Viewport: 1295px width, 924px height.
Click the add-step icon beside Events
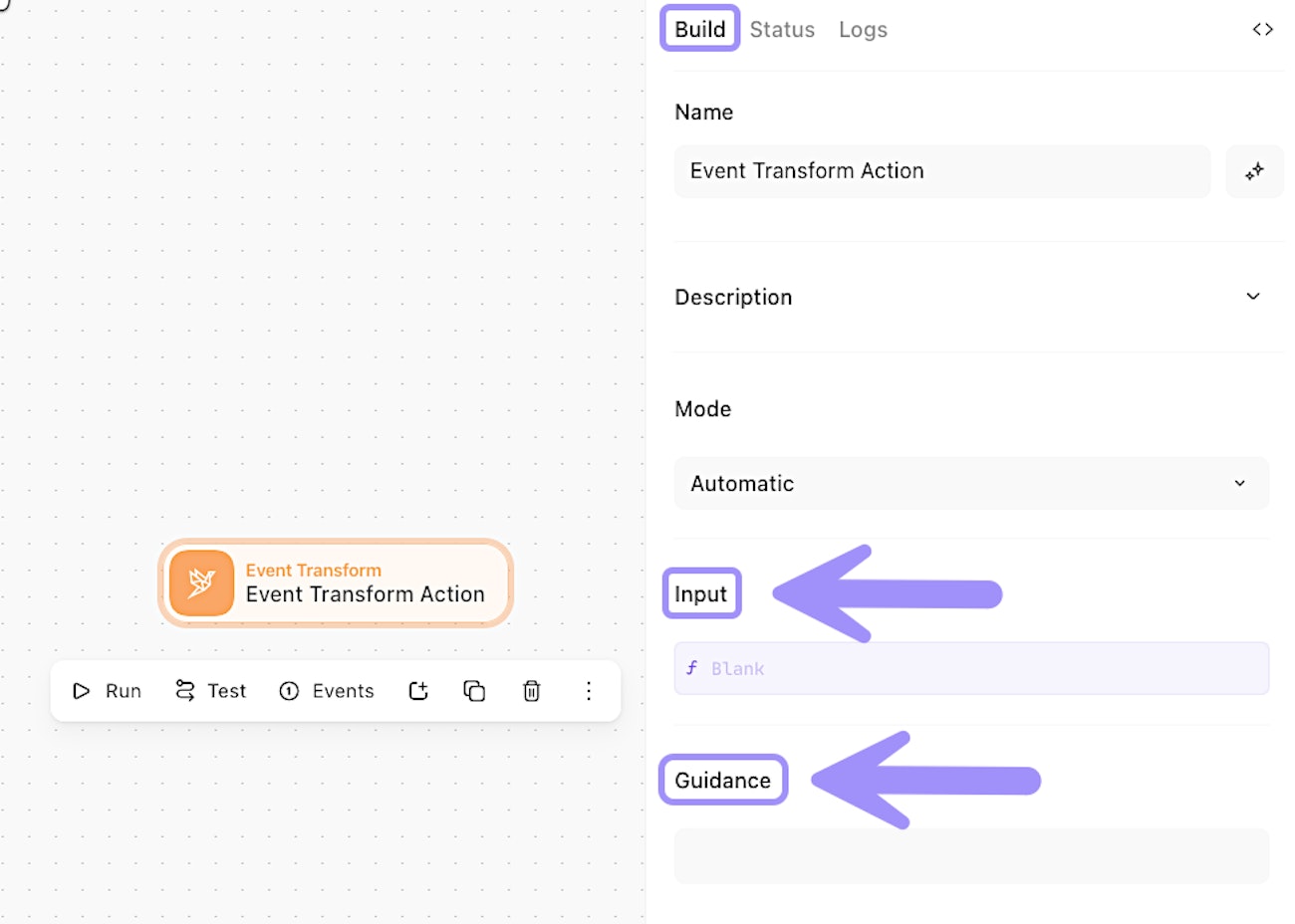tap(418, 691)
